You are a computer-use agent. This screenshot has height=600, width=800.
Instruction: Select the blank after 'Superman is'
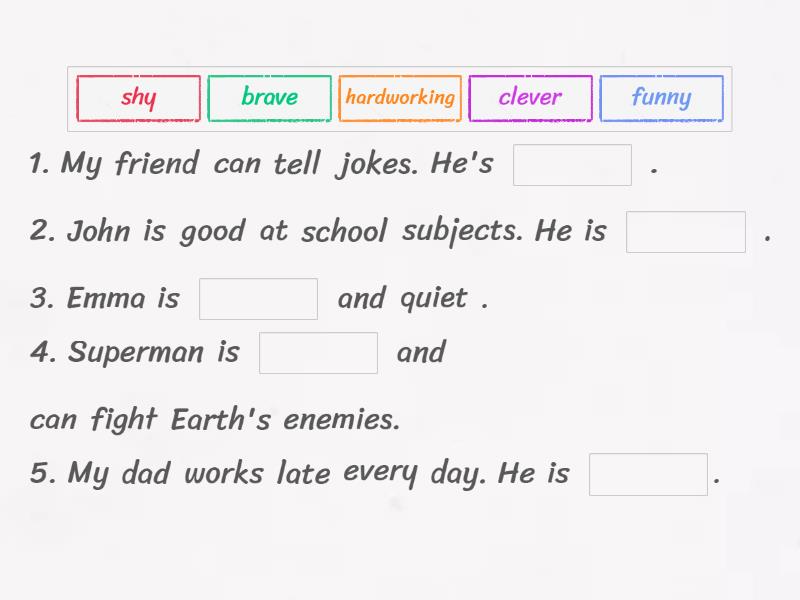click(x=318, y=353)
